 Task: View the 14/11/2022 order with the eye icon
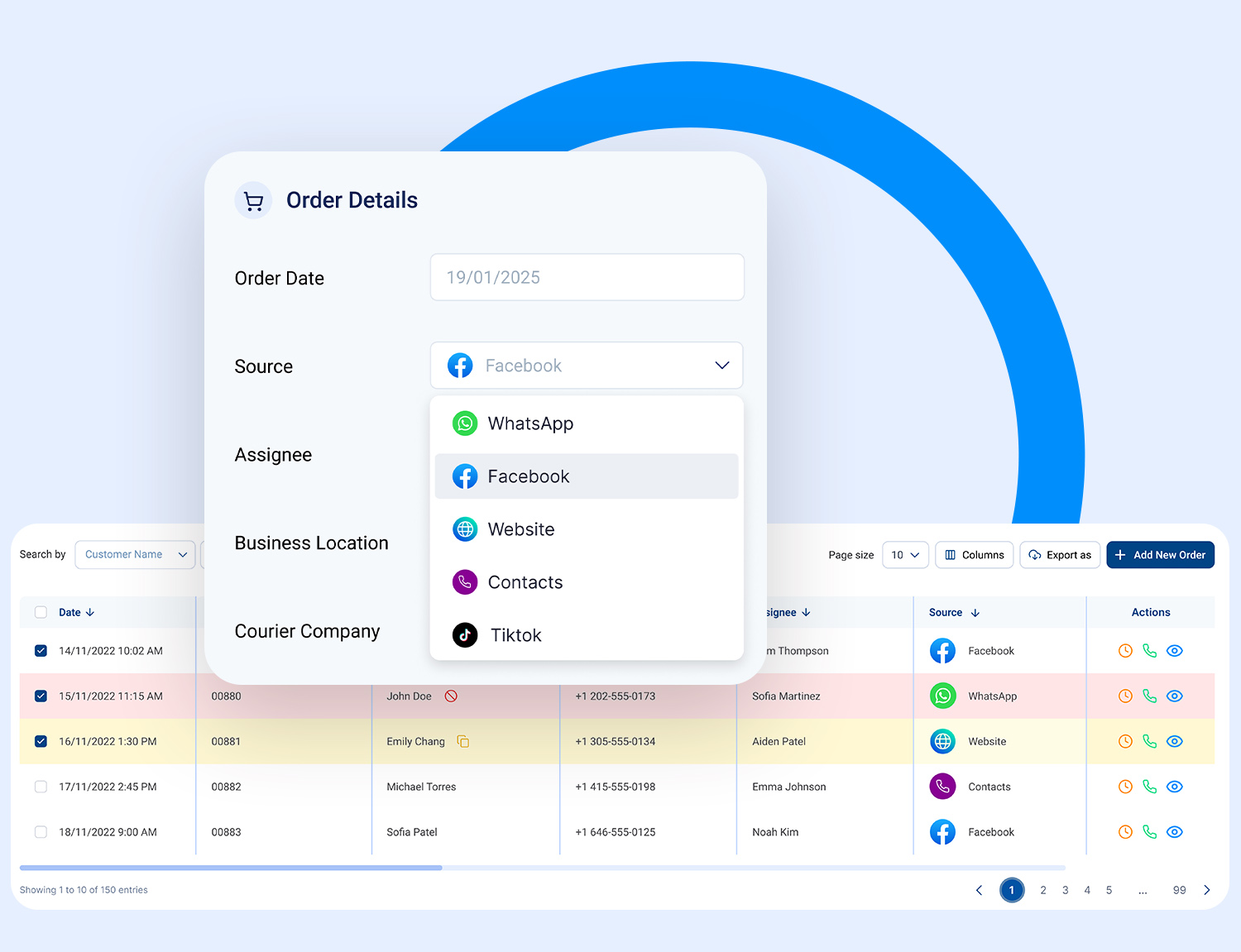click(x=1175, y=651)
